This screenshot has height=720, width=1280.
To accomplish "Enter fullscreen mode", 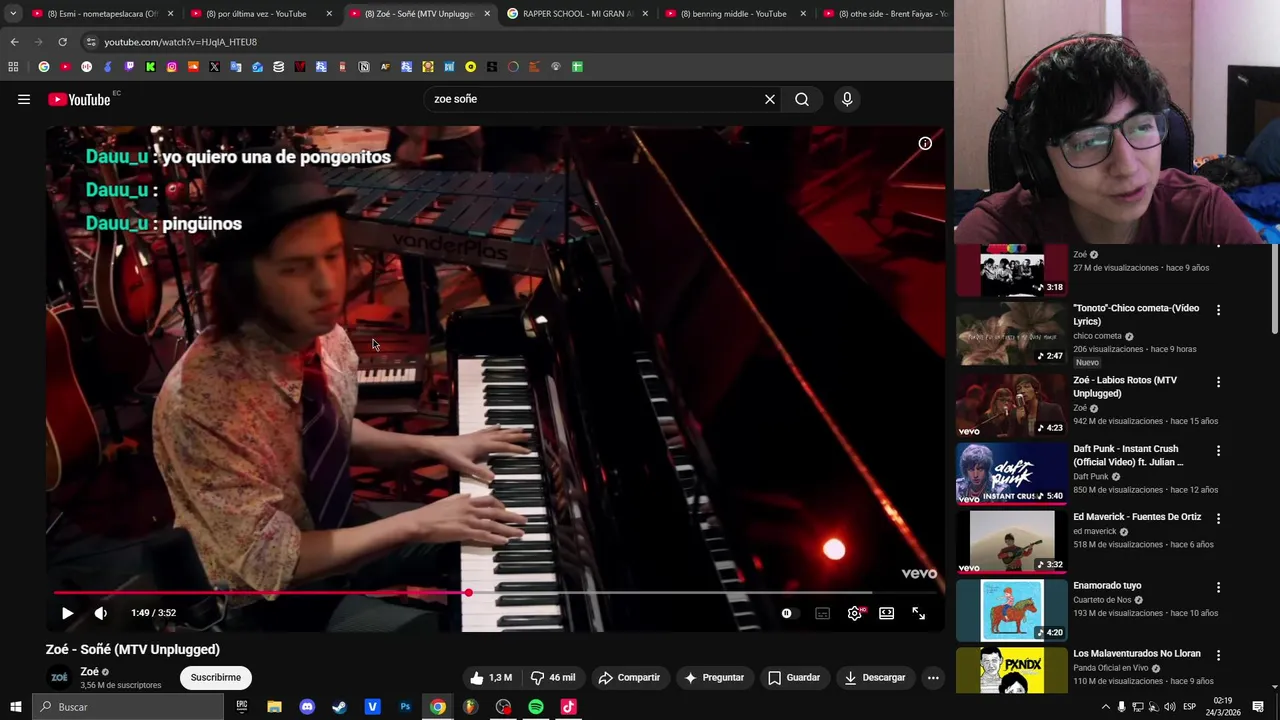I will pos(919,613).
